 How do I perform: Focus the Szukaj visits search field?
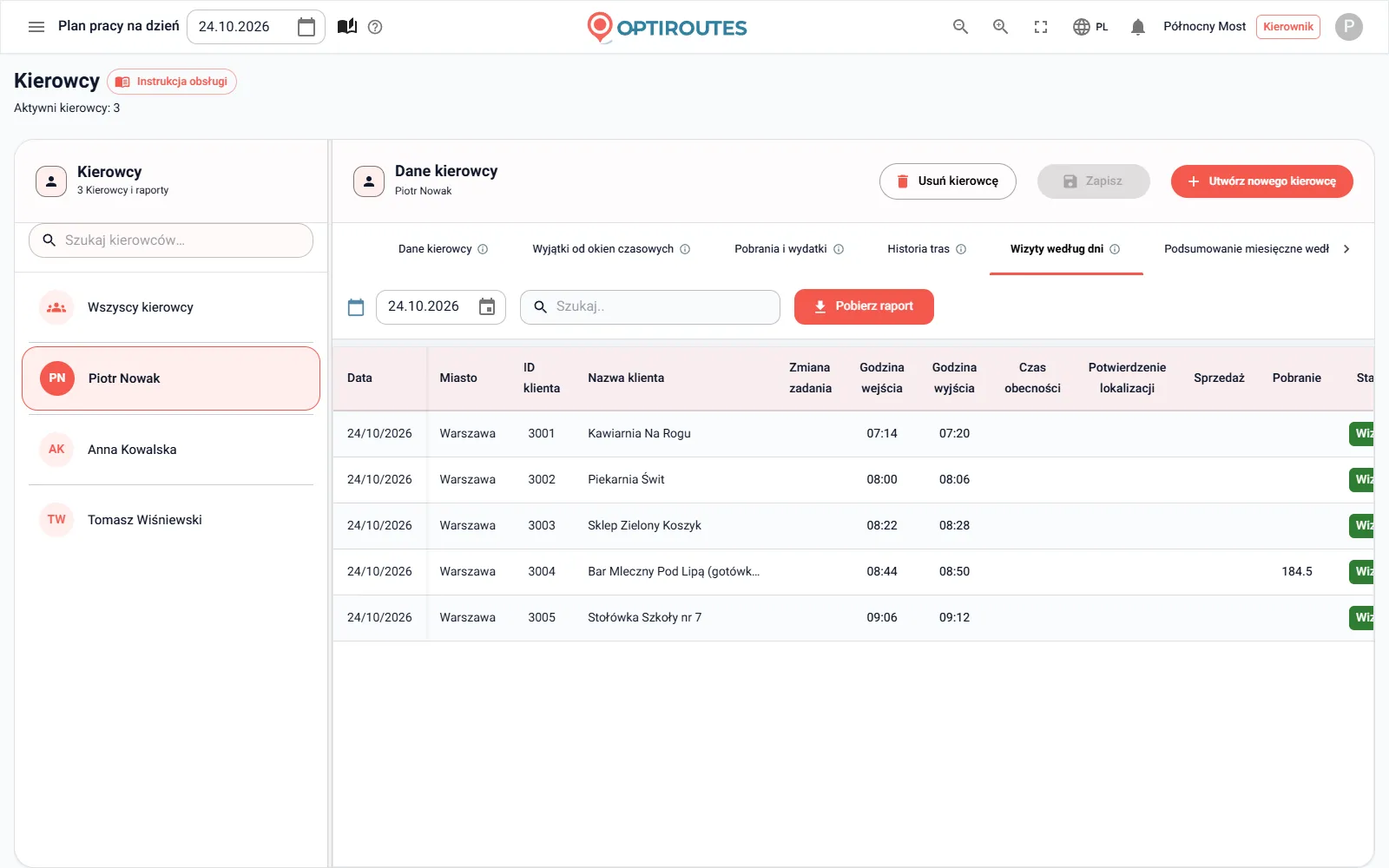click(x=650, y=307)
